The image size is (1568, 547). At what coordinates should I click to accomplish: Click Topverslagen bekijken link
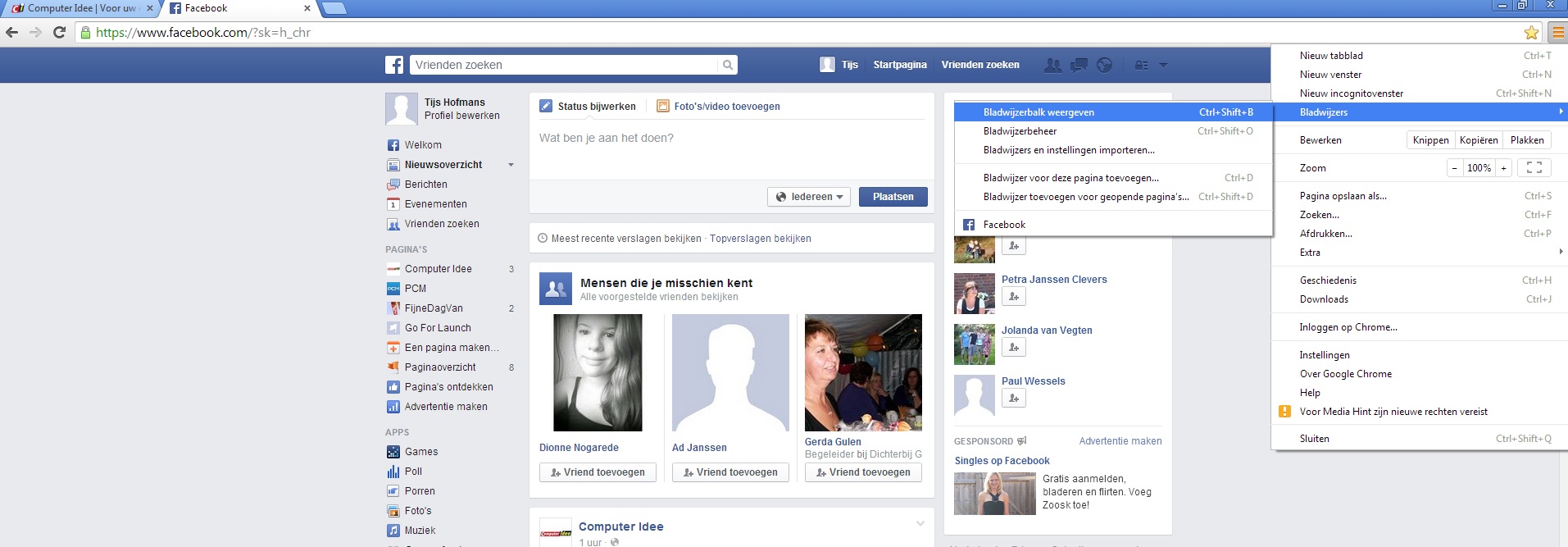761,239
